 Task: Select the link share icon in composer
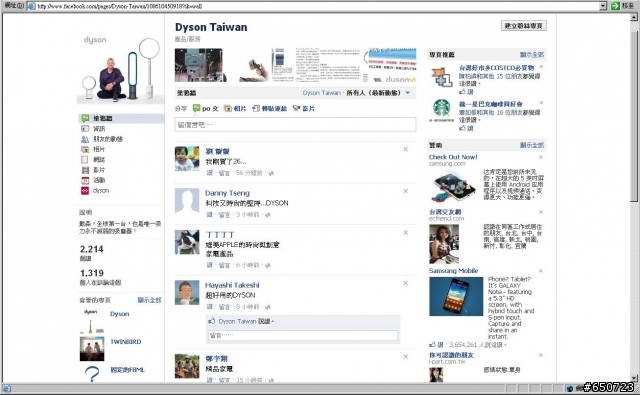click(x=256, y=109)
